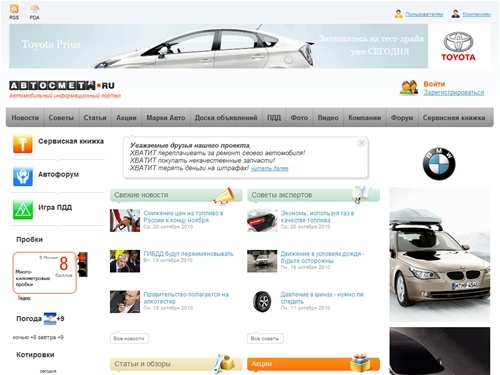Open the Новости menu item

[x=25, y=118]
